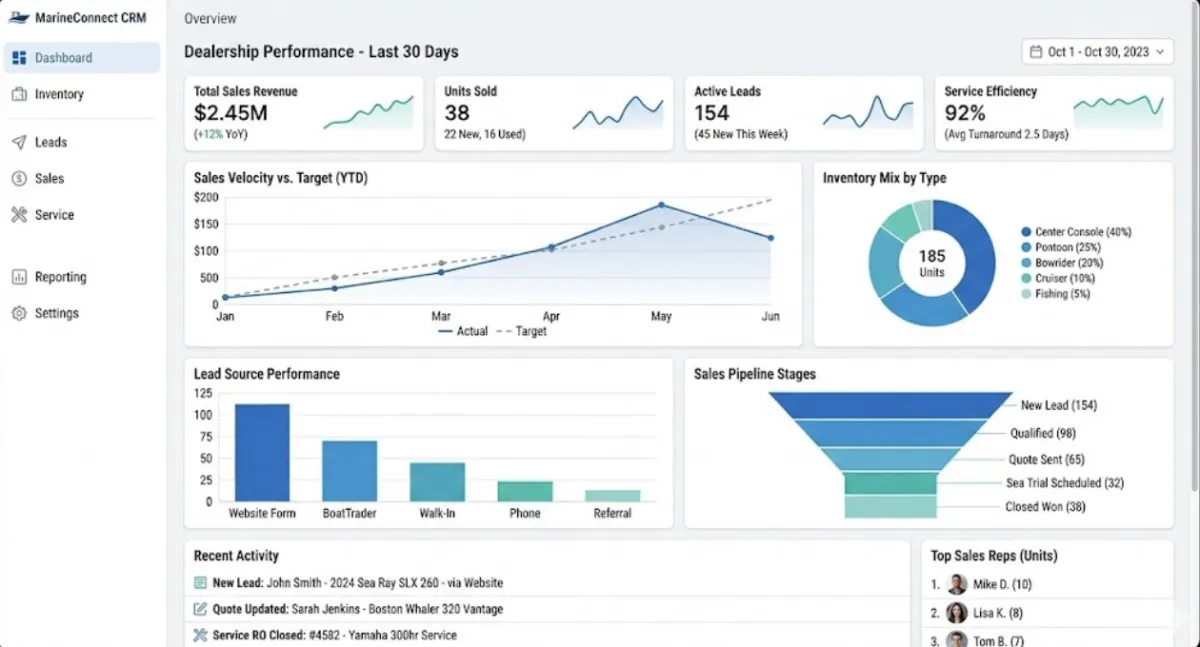Viewport: 1200px width, 647px height.
Task: Click the Closed Won (38) label
Action: pos(1045,507)
